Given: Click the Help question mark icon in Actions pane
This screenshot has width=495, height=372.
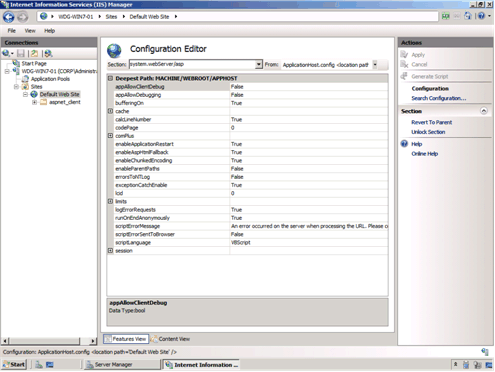Looking at the screenshot, I should coord(404,144).
